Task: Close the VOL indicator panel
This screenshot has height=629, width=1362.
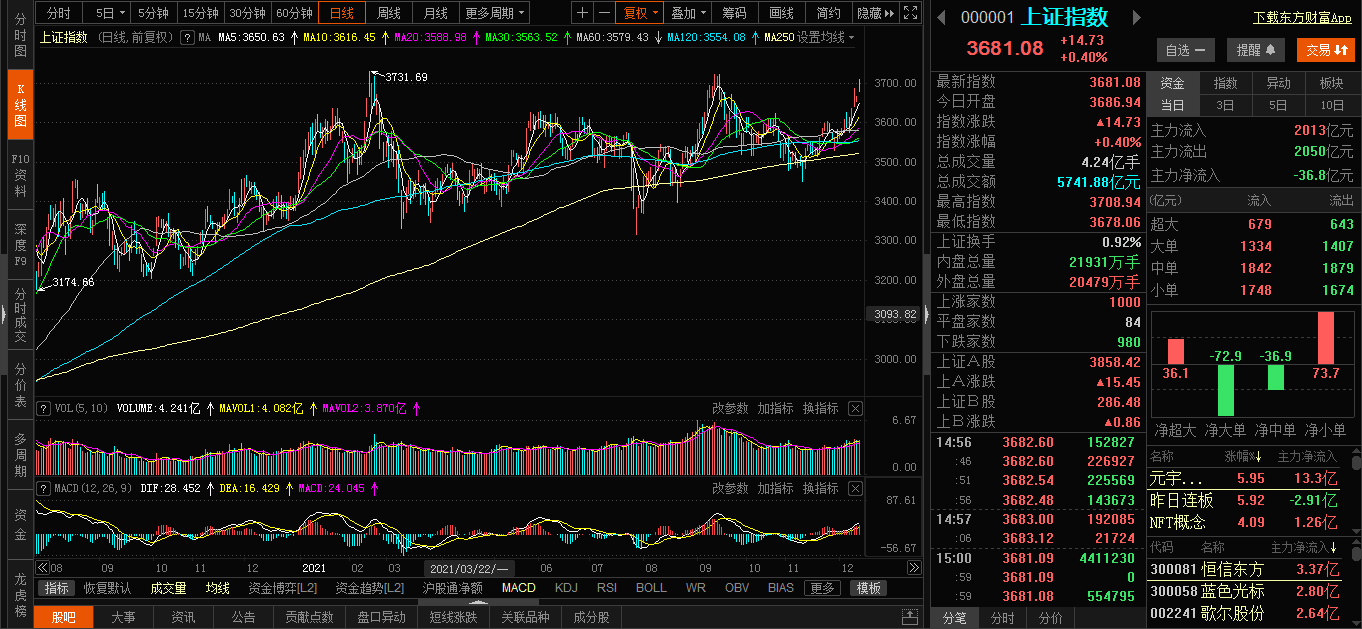Action: [x=855, y=408]
